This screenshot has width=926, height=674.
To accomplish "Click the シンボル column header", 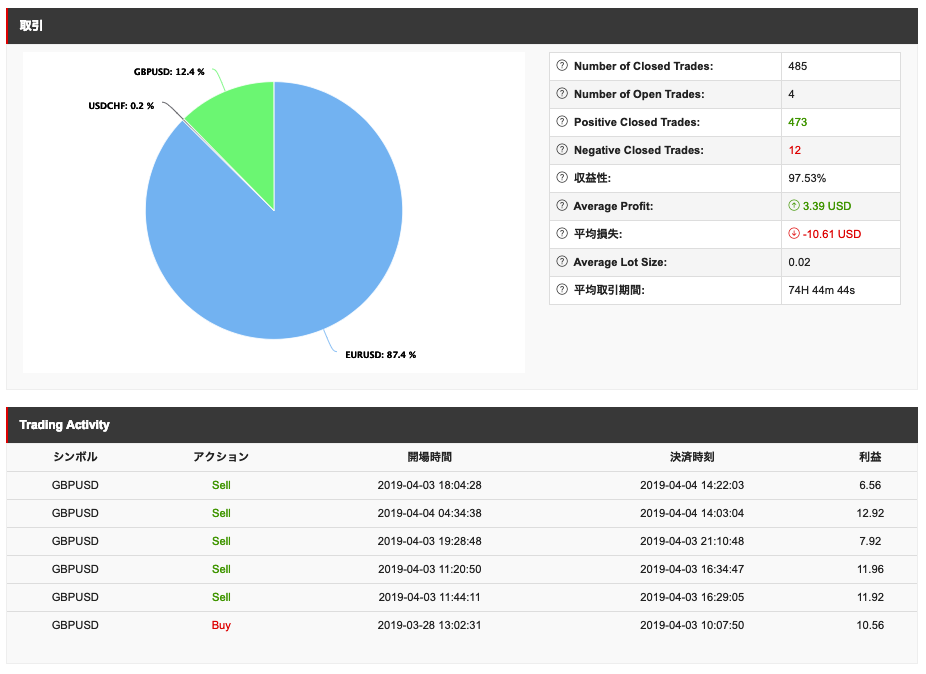I will [75, 457].
